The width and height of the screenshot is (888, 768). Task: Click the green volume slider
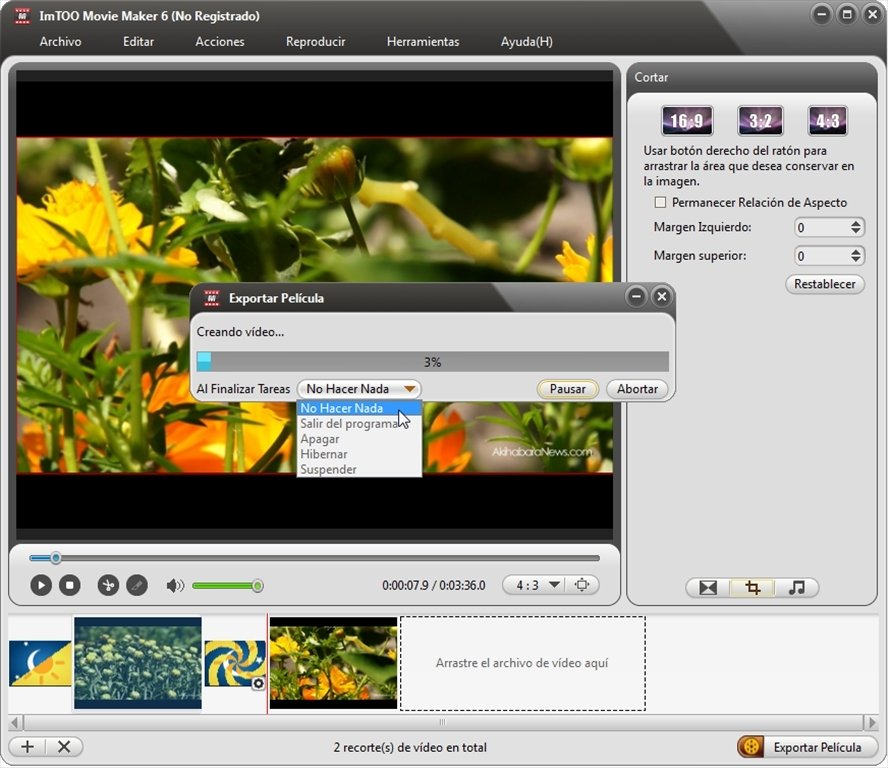point(227,586)
